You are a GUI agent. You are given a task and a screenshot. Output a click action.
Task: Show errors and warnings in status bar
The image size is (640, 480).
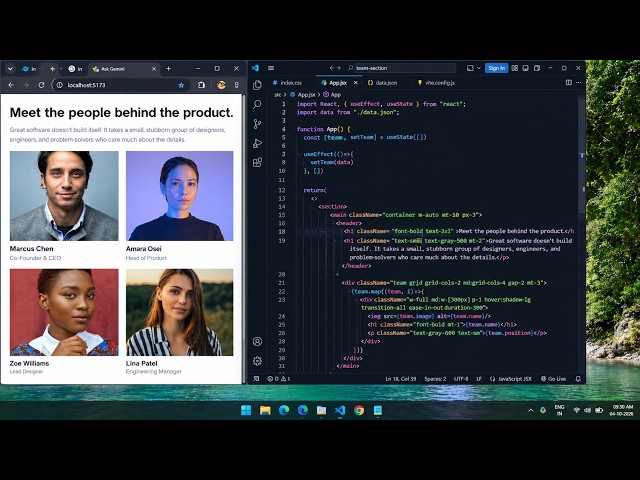point(278,379)
